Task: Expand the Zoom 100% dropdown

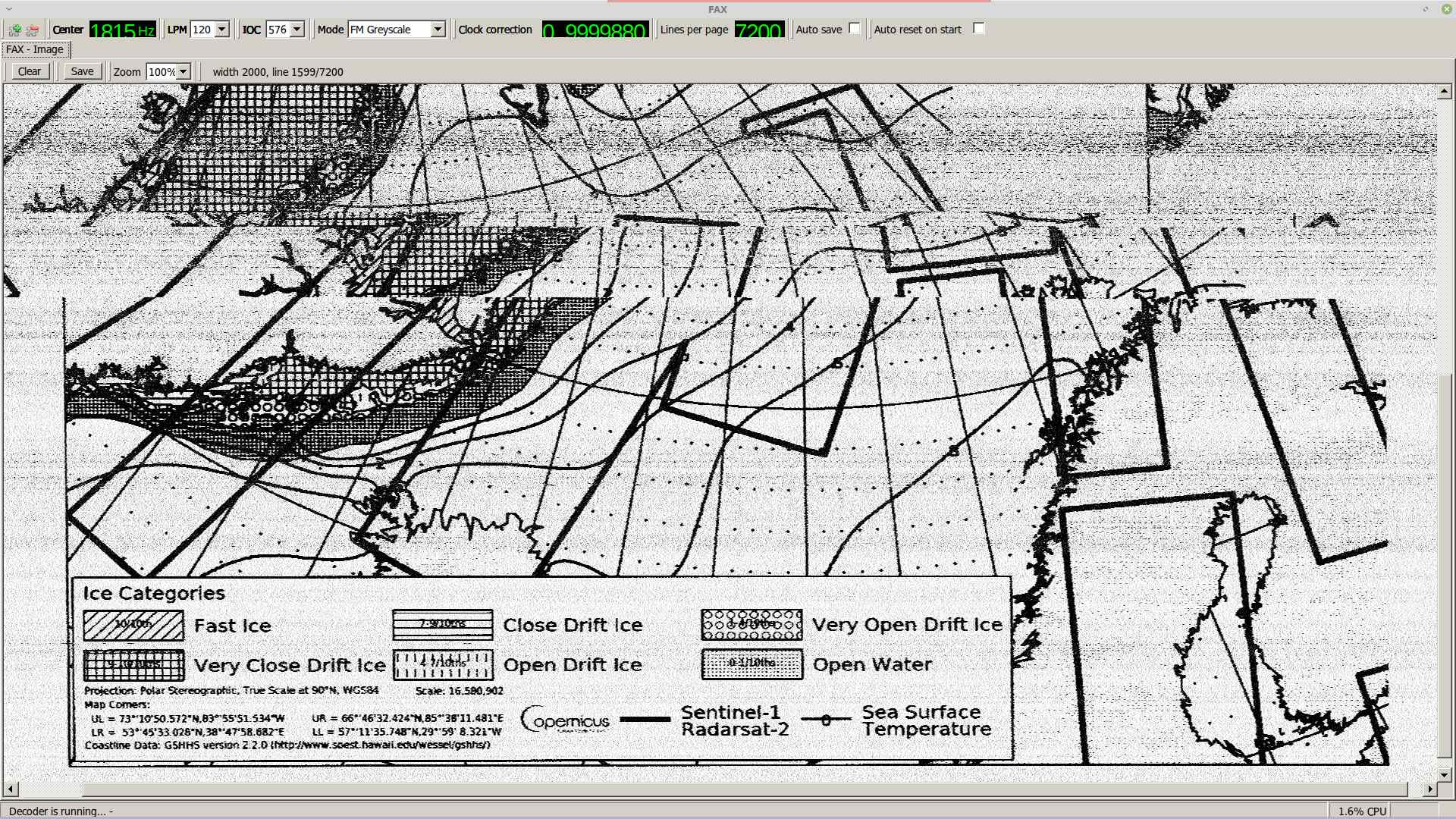Action: 183,72
